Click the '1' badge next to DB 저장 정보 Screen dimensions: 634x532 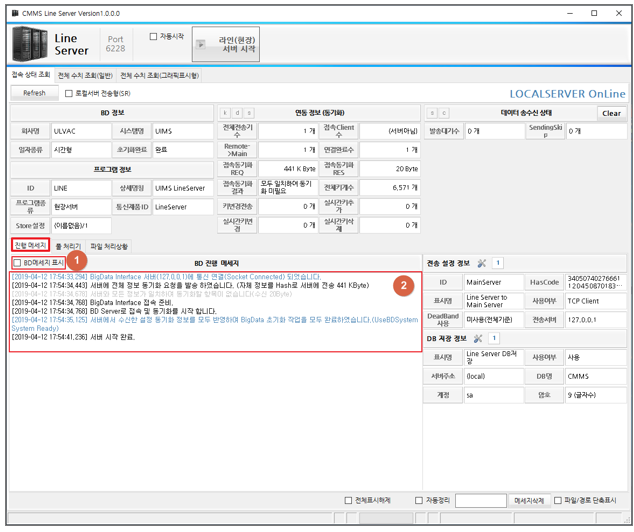494,338
